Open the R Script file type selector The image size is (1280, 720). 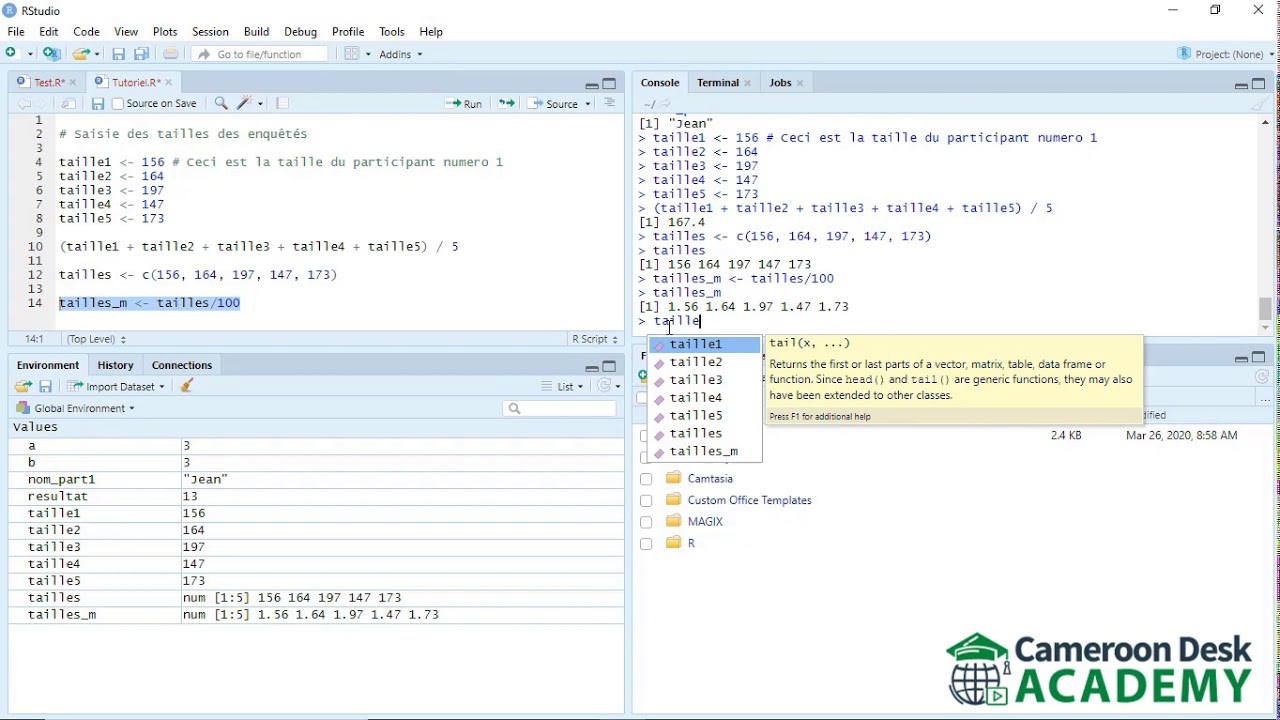[593, 339]
